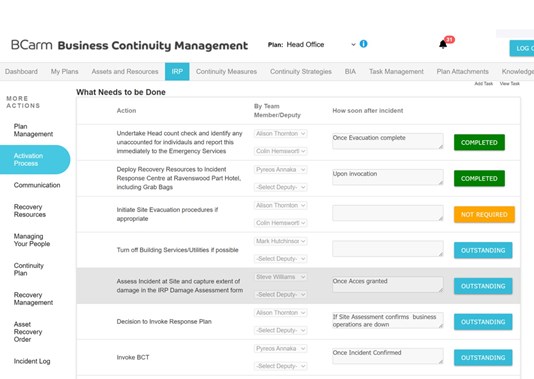Click the If Site Assessment confirms text field
534x379 pixels.
coord(388,320)
